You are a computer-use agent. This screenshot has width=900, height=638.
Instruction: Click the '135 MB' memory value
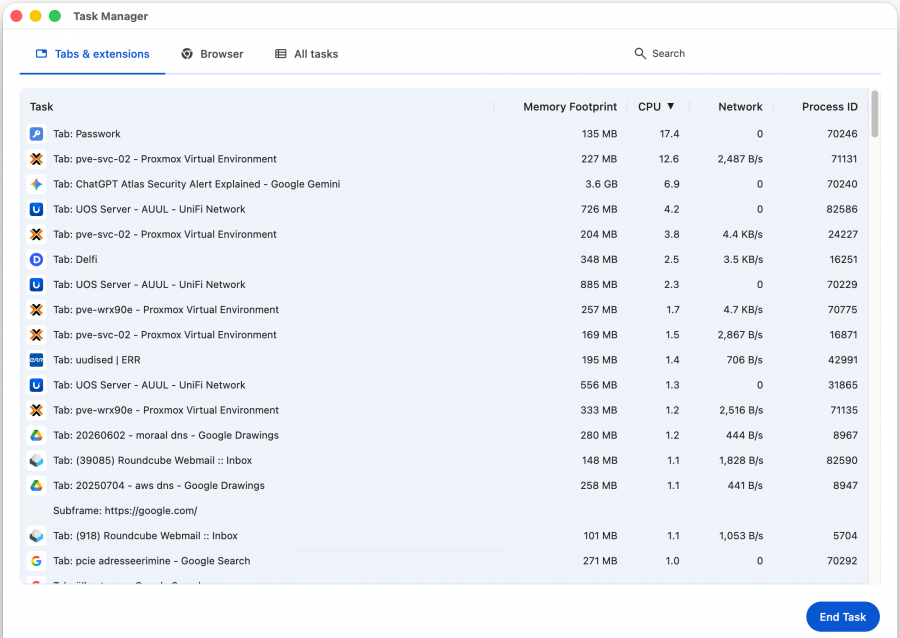[599, 134]
